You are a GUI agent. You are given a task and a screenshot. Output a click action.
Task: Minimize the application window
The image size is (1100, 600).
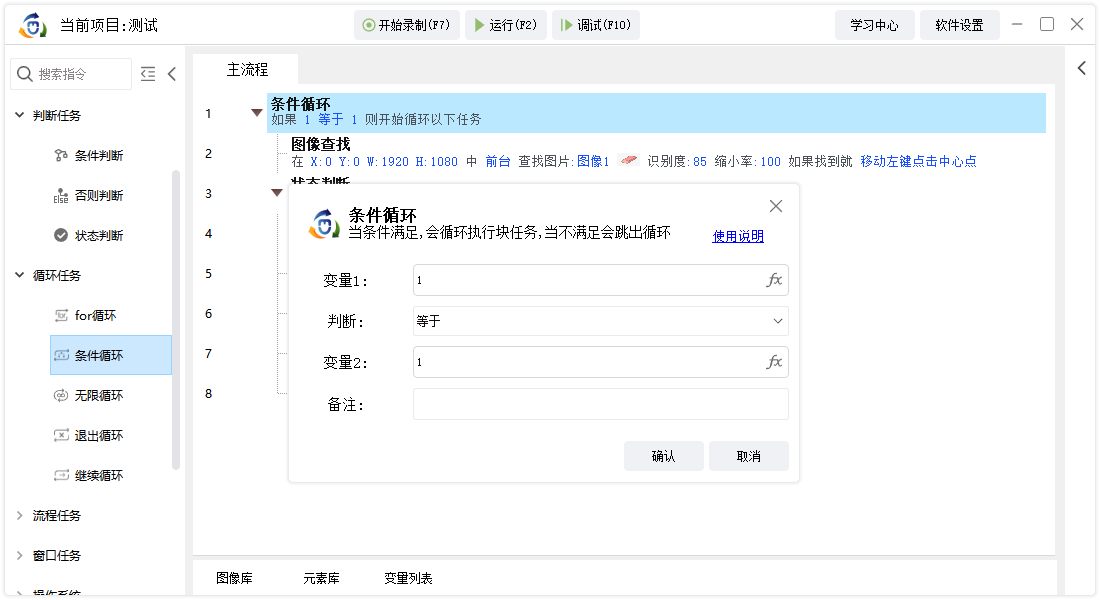(x=1017, y=24)
